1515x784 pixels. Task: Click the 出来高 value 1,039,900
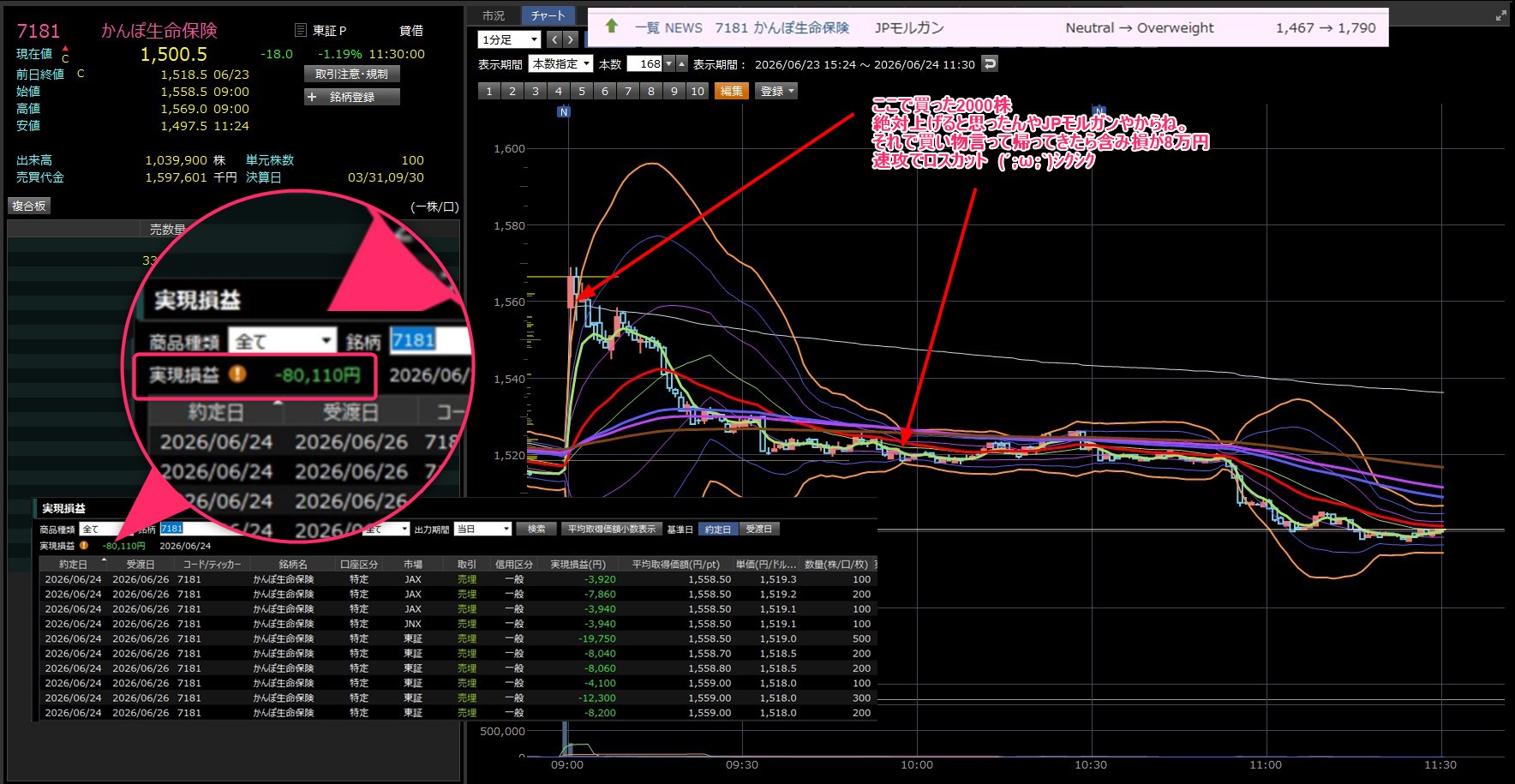pyautogui.click(x=176, y=160)
